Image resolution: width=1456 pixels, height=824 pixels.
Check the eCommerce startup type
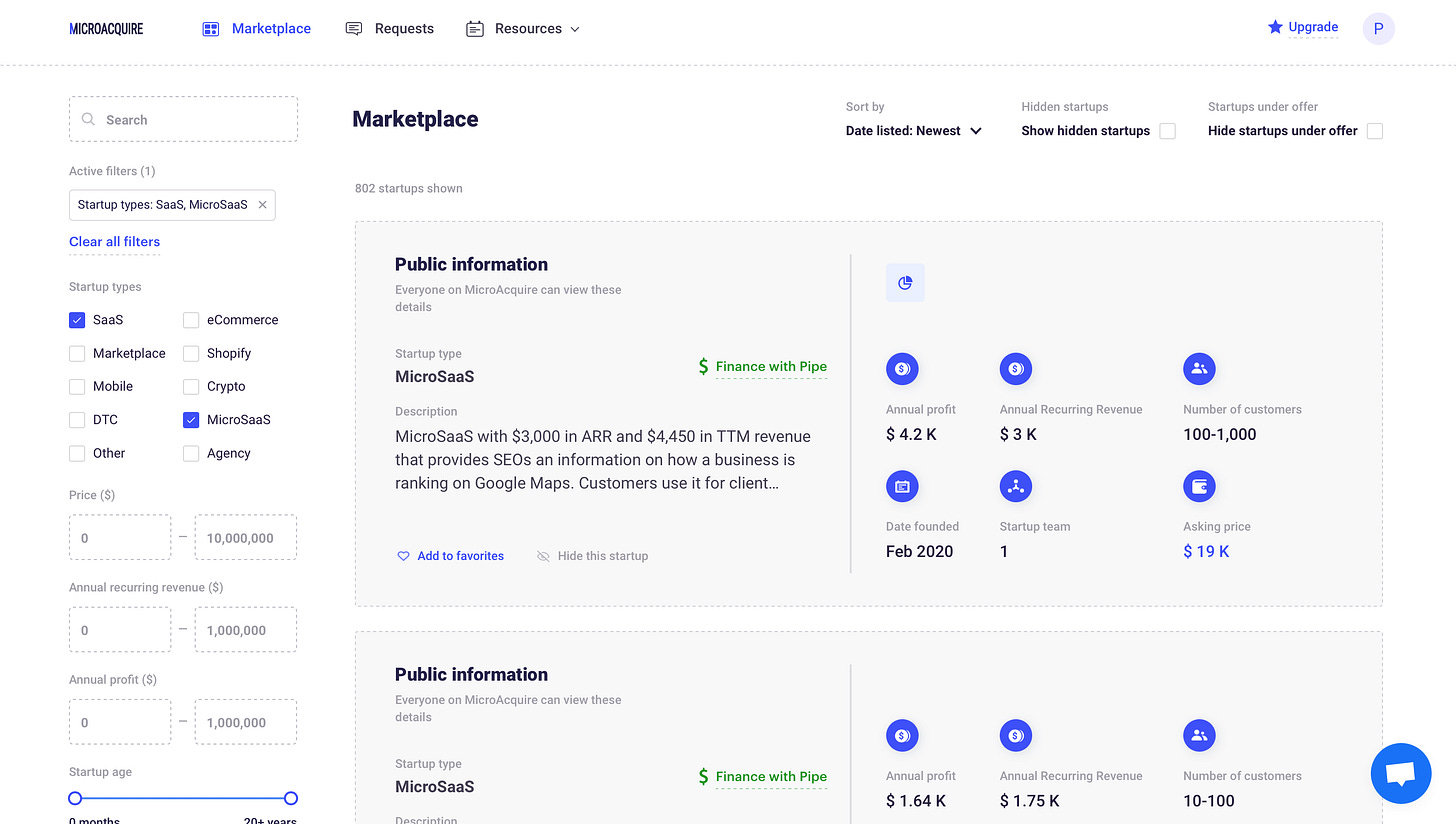click(x=191, y=320)
